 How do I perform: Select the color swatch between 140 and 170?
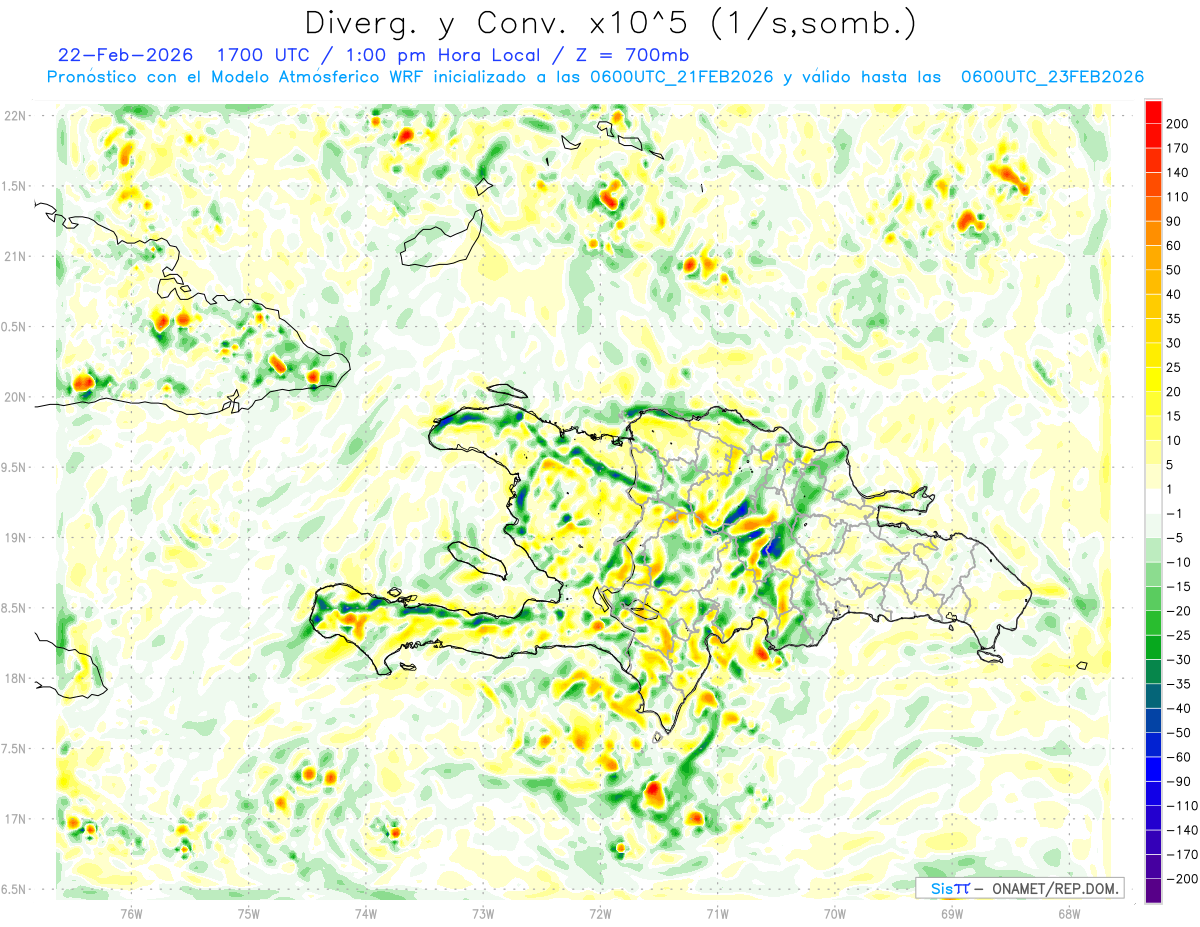(1154, 161)
